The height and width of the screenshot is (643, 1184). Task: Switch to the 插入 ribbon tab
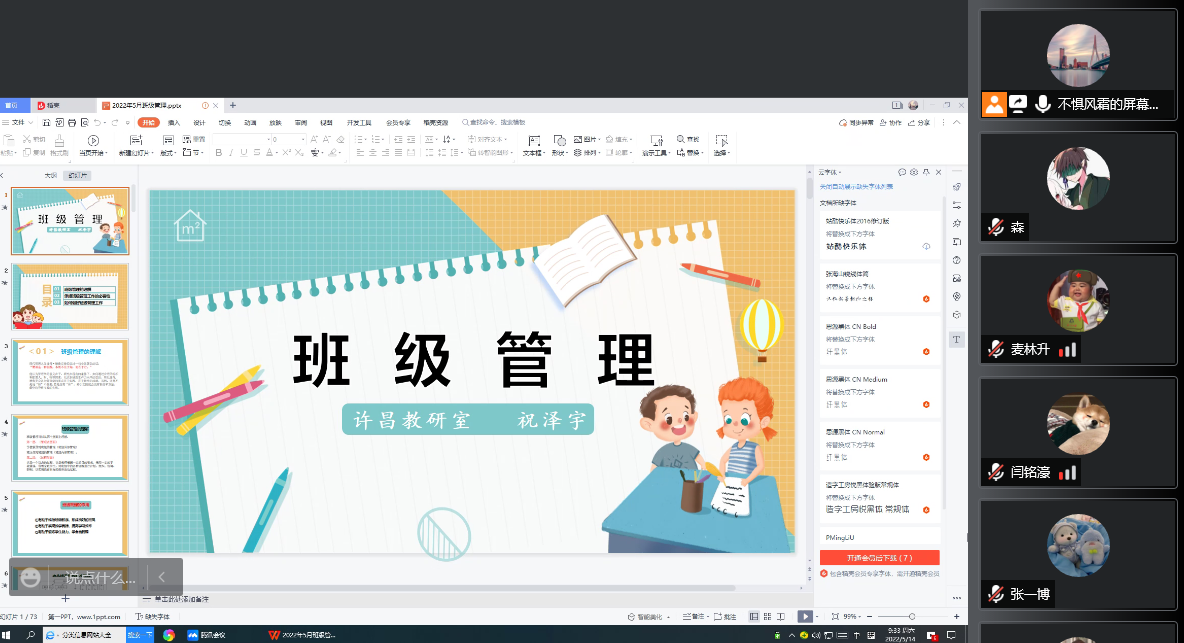coord(174,122)
